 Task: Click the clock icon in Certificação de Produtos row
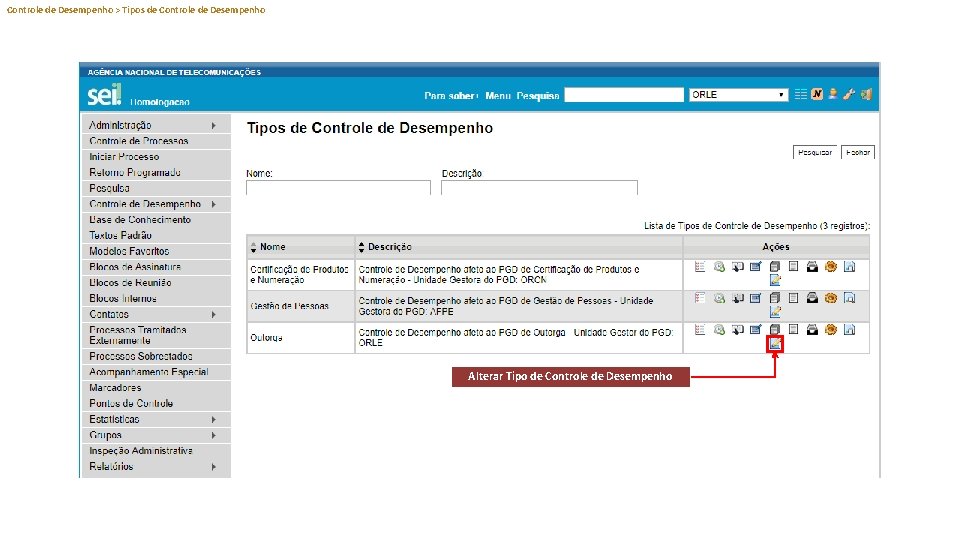tap(719, 266)
